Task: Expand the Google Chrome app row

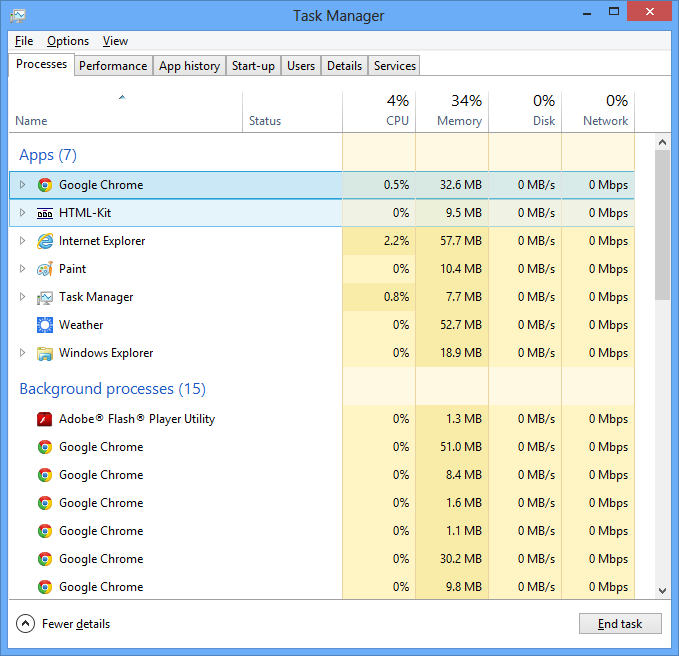Action: pyautogui.click(x=23, y=185)
